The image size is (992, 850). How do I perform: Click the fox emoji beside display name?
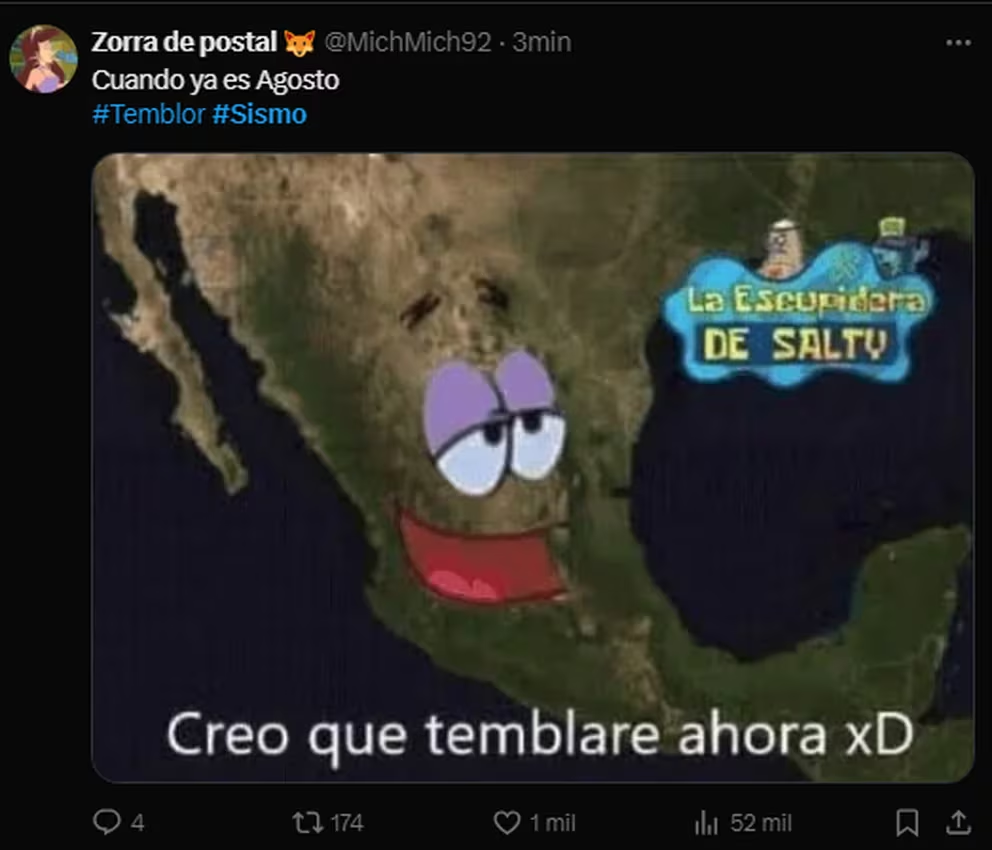(299, 43)
